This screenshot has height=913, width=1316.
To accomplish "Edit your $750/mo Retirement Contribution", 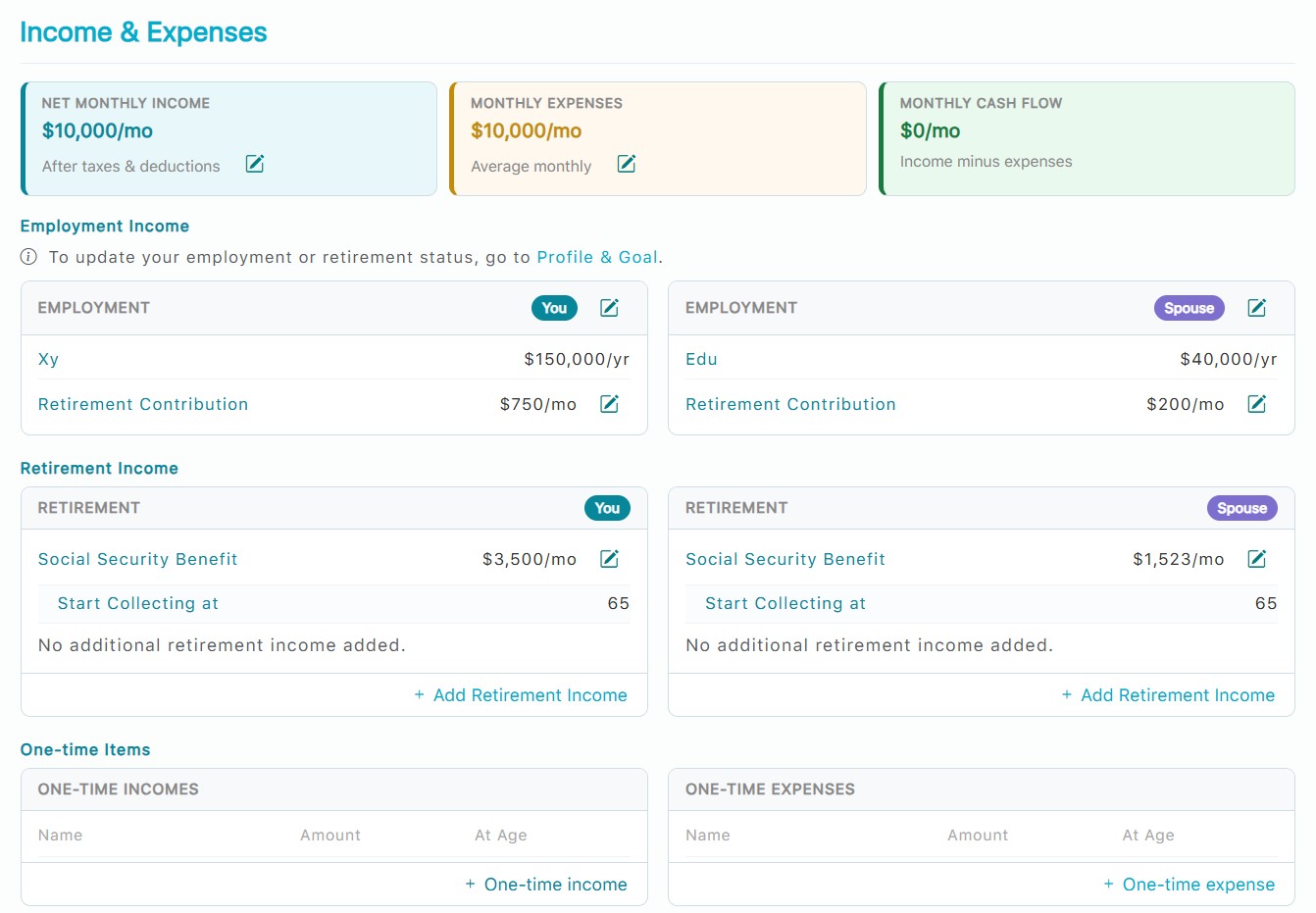I will coord(609,404).
